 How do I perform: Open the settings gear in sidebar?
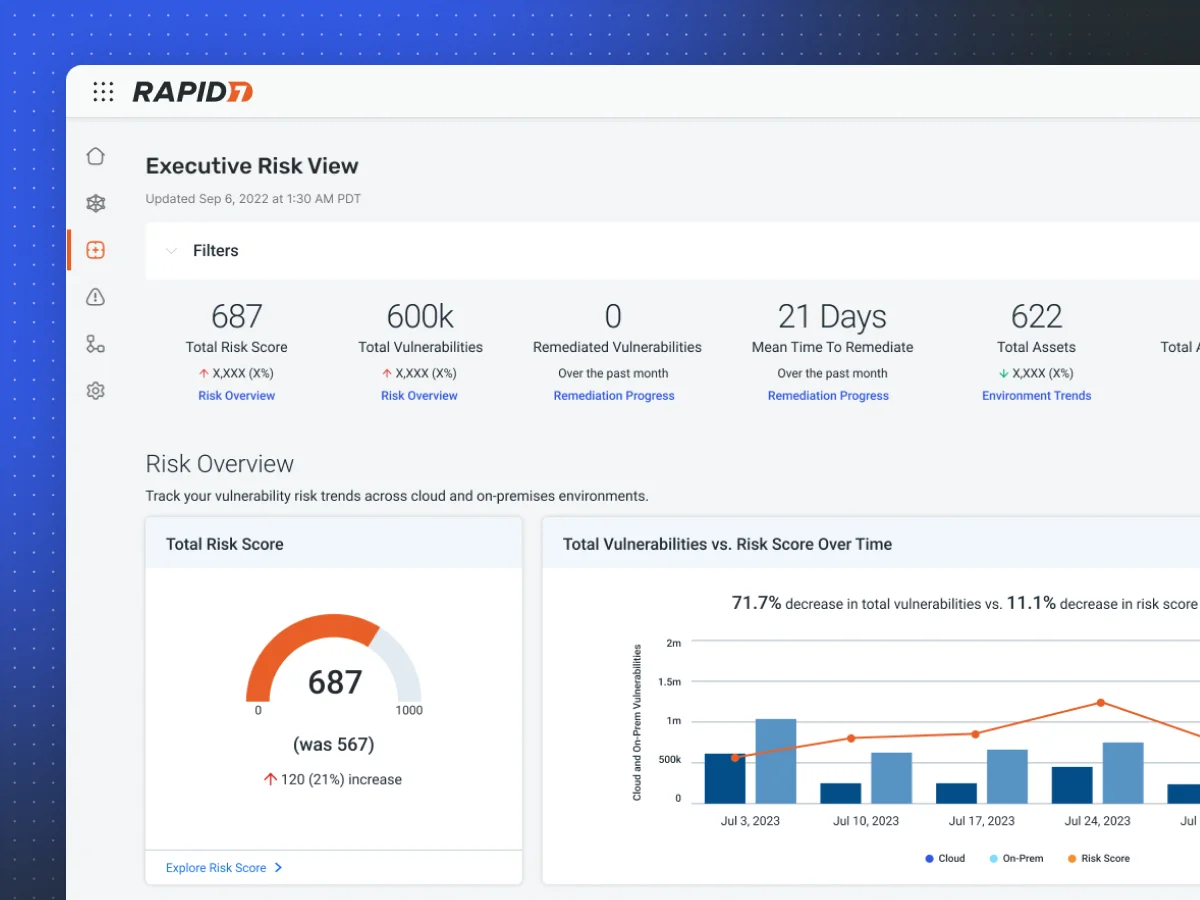pyautogui.click(x=95, y=391)
